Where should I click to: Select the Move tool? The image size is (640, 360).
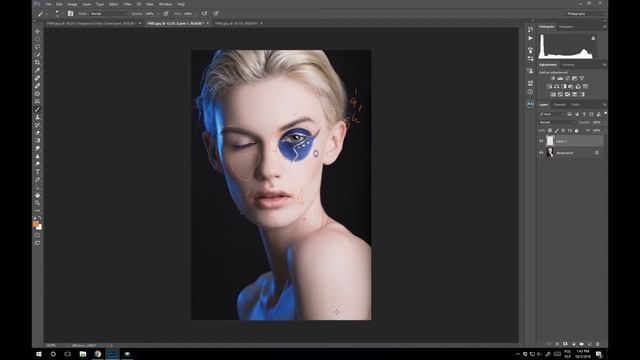[38, 31]
